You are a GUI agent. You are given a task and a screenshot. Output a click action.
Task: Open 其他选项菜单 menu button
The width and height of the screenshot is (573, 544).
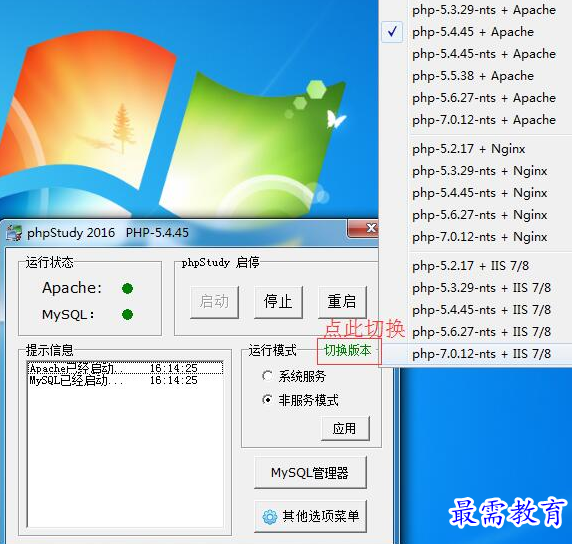point(310,516)
